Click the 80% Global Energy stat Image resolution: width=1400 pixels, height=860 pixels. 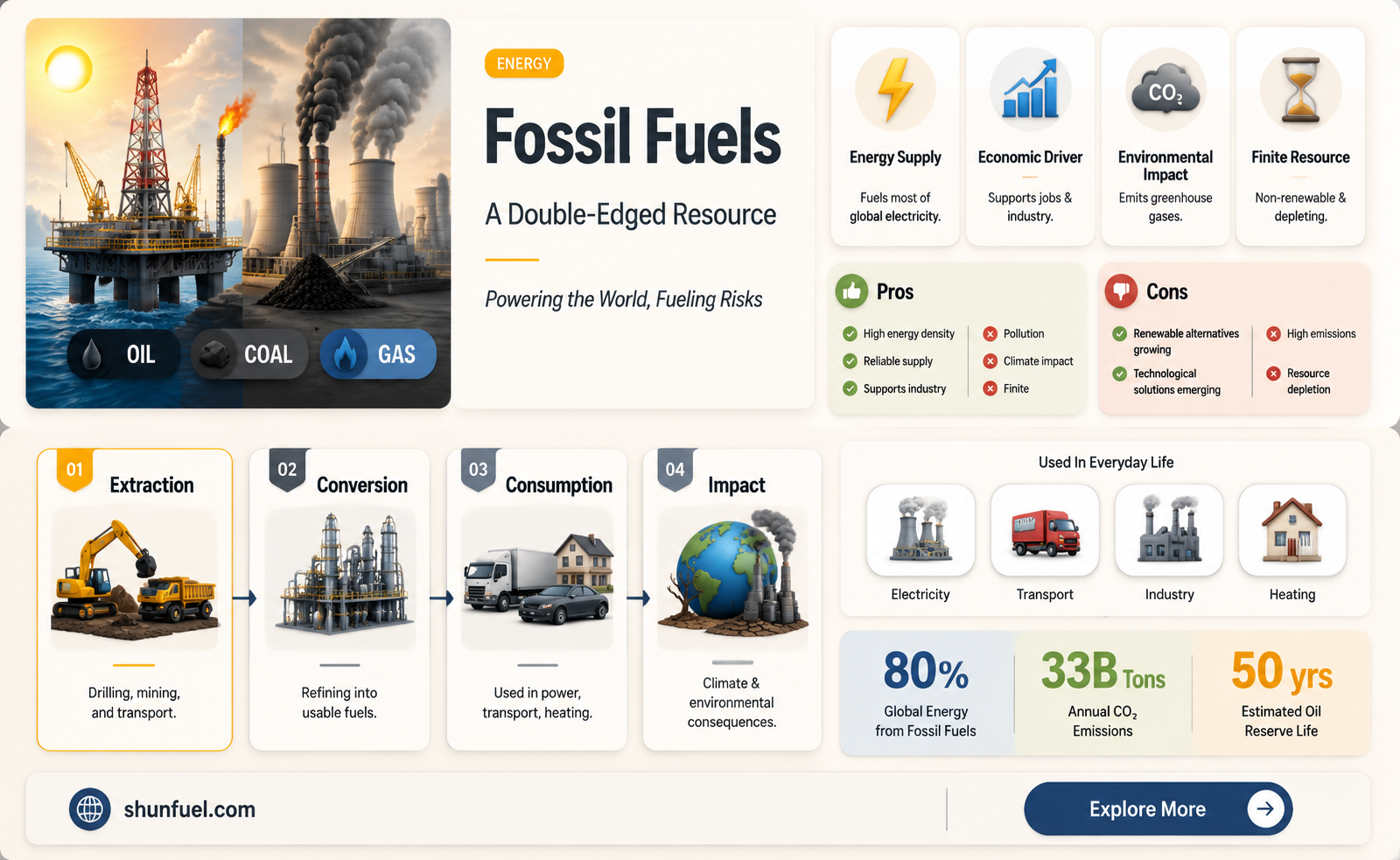(x=927, y=693)
